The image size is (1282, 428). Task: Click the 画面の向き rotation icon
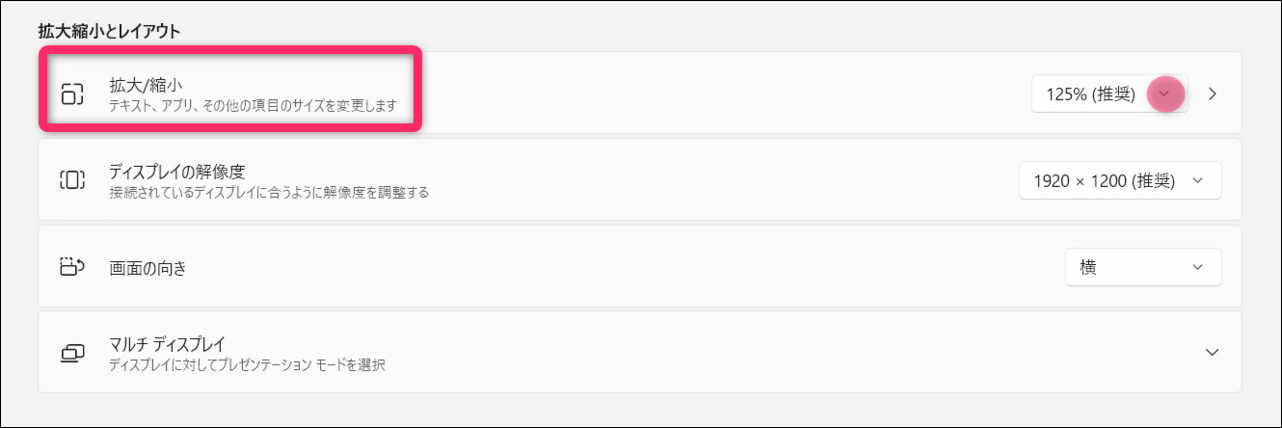(x=72, y=267)
